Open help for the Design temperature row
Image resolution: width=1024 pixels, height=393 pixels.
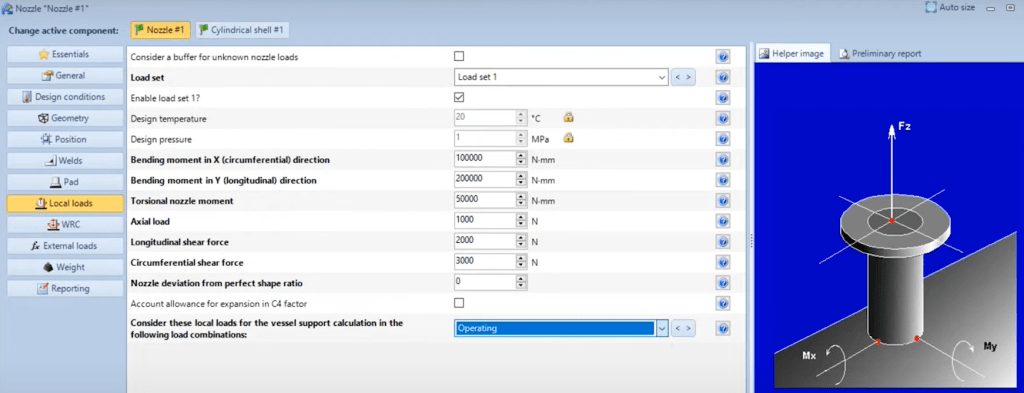[x=722, y=119]
